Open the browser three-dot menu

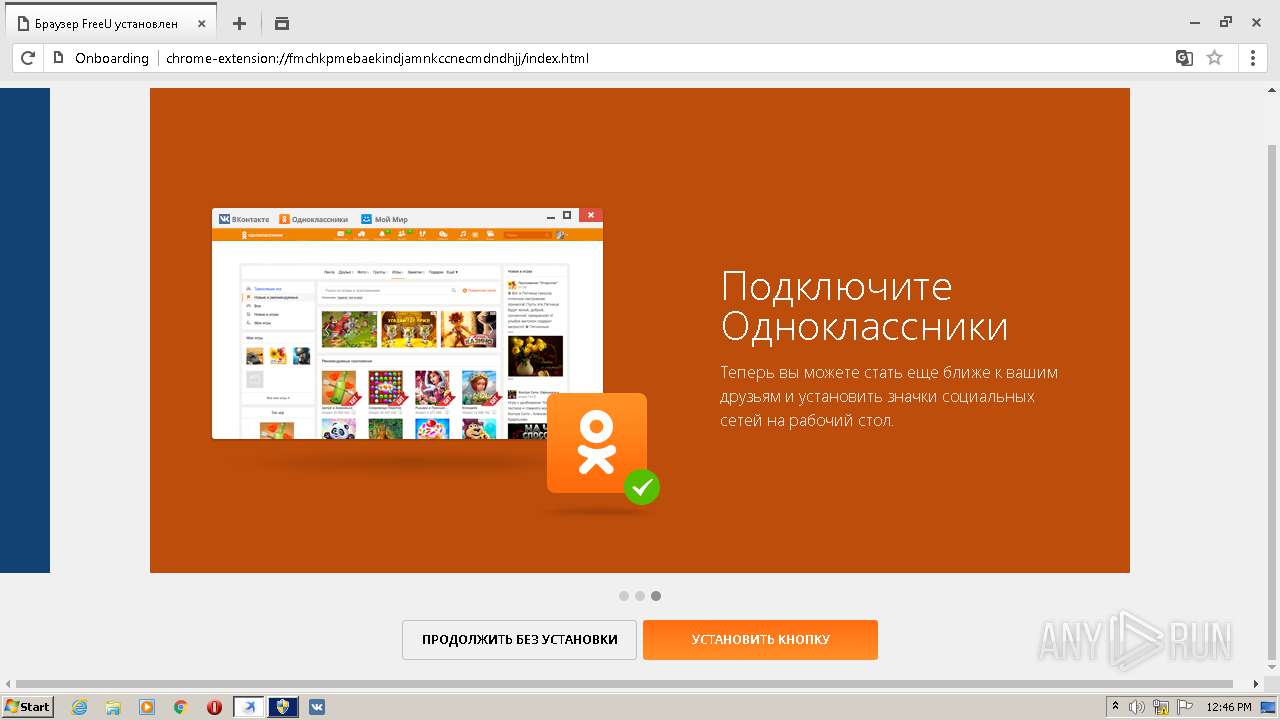tap(1253, 58)
